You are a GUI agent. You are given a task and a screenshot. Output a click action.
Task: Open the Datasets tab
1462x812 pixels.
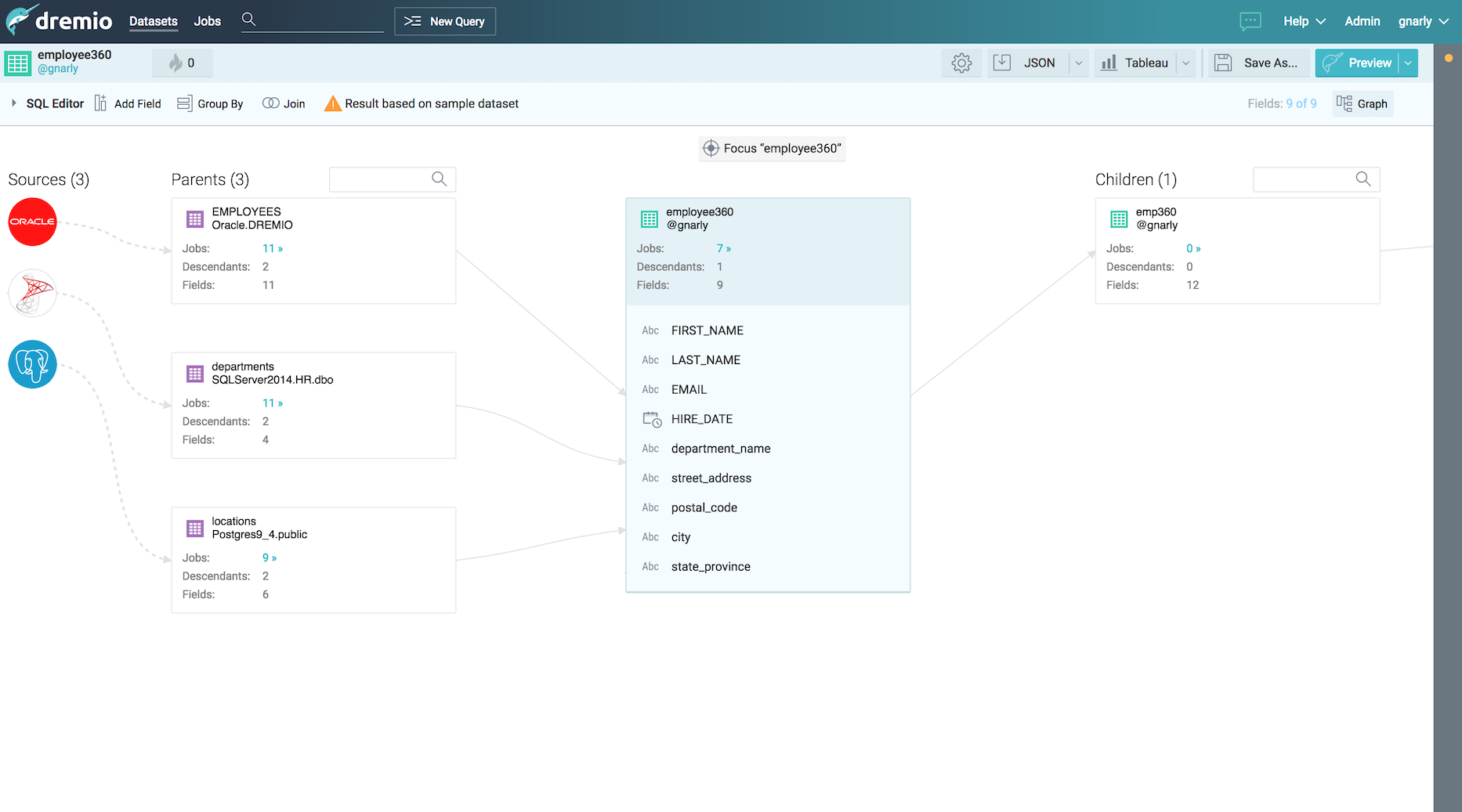154,21
